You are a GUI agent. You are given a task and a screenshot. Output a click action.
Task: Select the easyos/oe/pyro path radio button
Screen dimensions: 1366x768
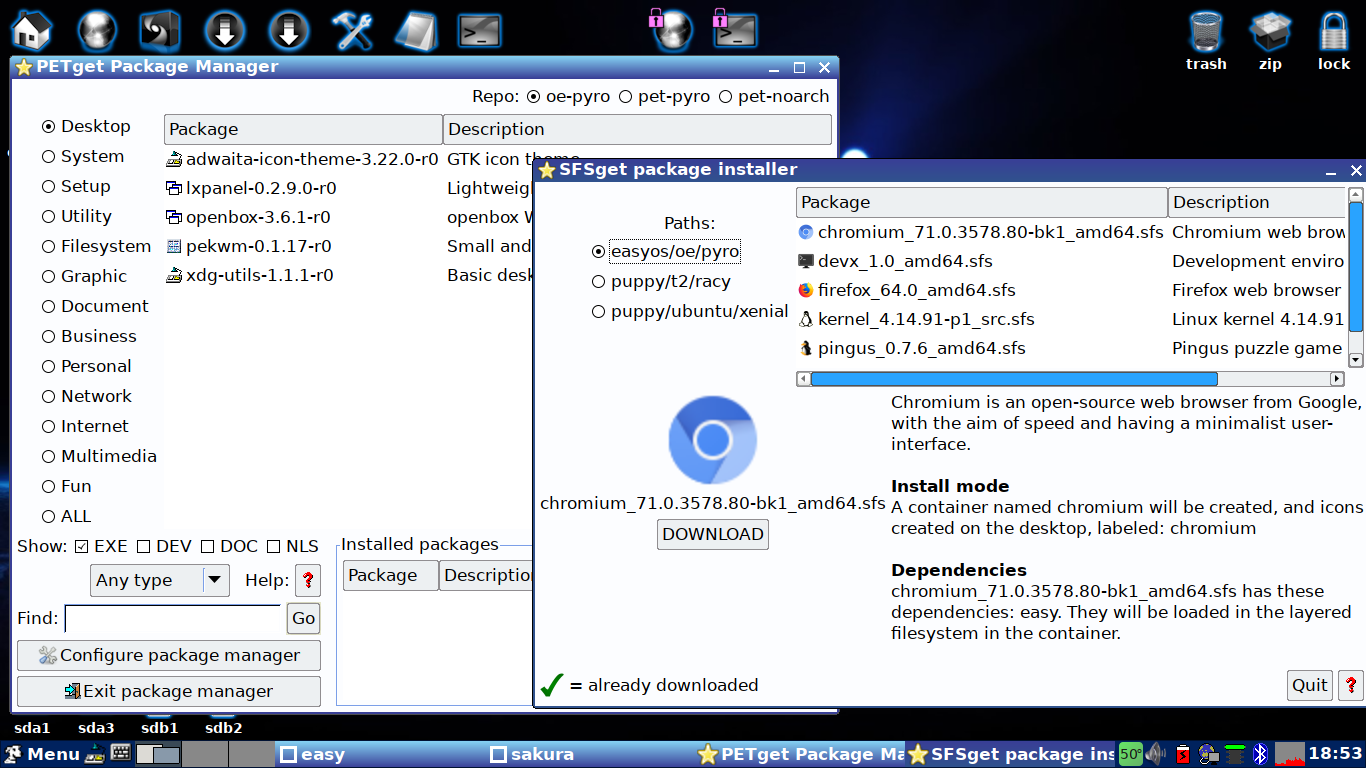pyautogui.click(x=598, y=252)
